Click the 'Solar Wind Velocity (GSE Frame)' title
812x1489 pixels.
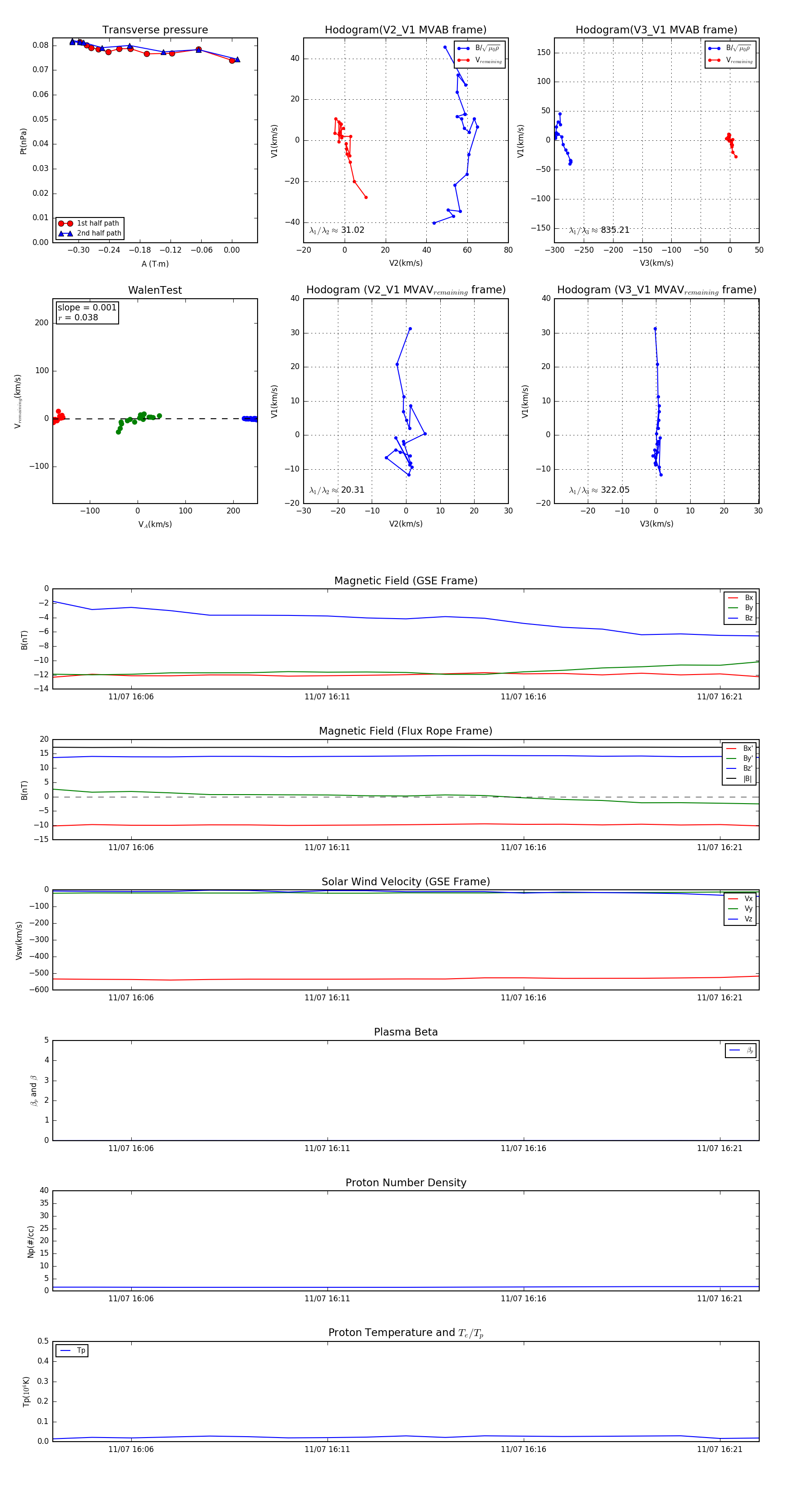click(406, 882)
